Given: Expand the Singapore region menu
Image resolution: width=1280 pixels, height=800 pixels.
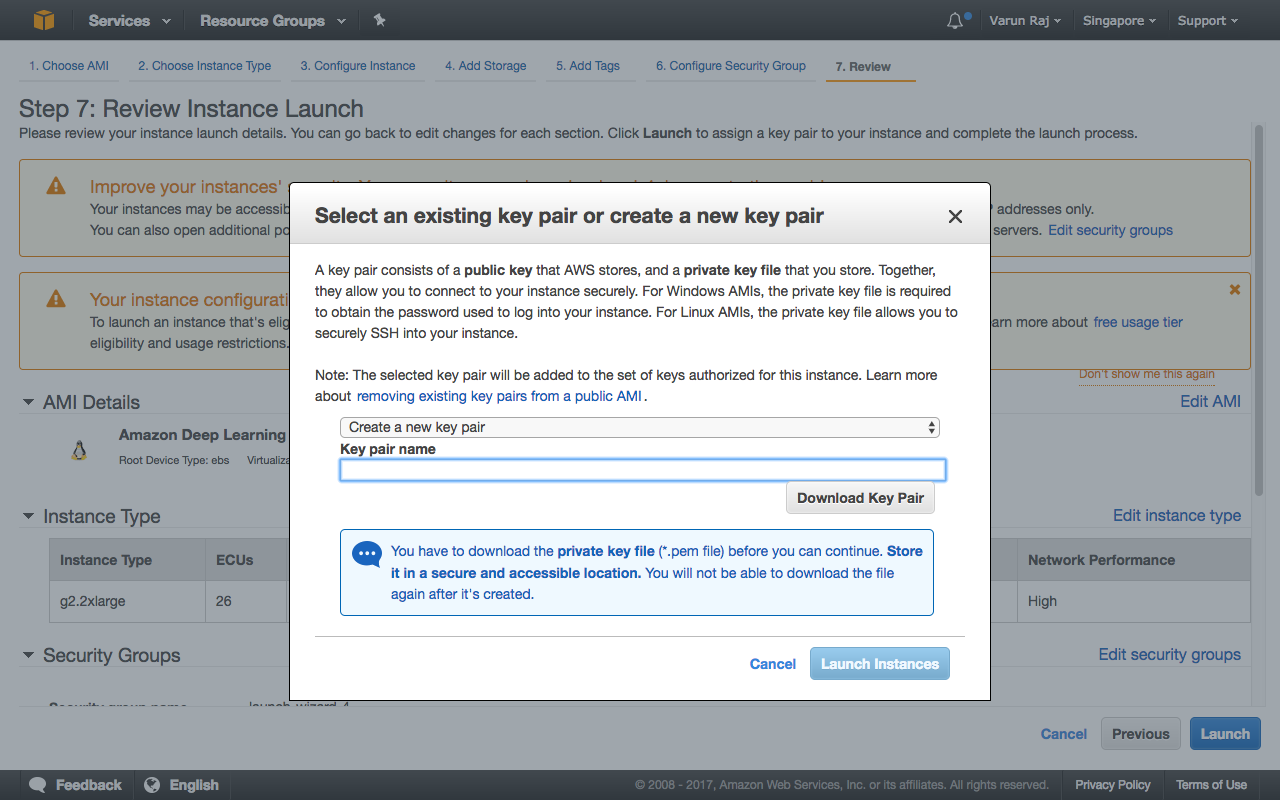Looking at the screenshot, I should 1119,21.
